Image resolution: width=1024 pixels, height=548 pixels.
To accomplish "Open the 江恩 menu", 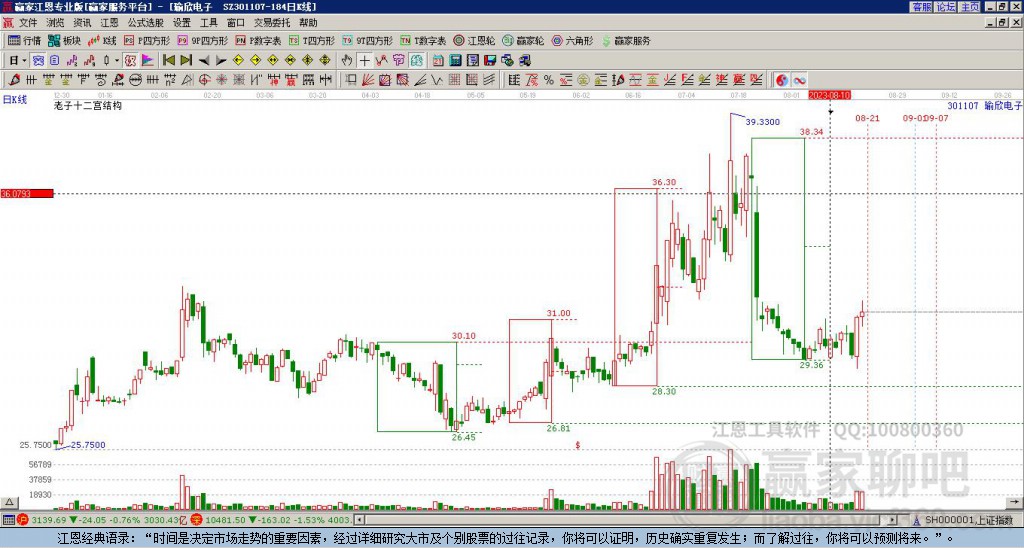I will (109, 23).
